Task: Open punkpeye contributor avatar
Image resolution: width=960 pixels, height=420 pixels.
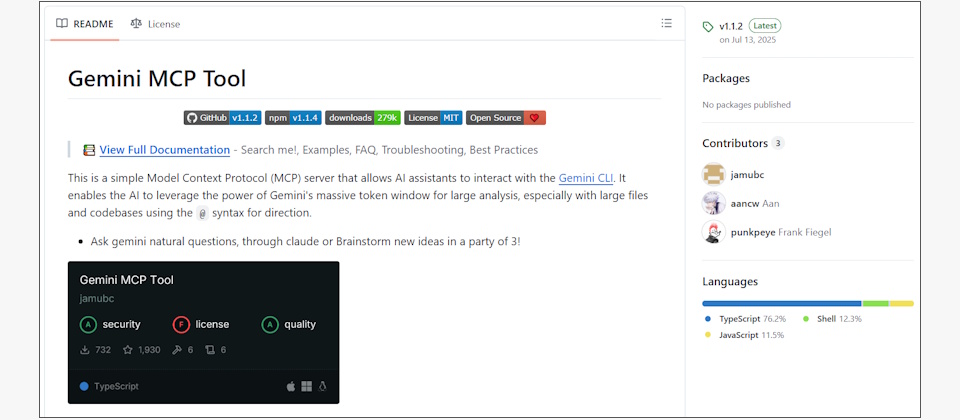Action: click(713, 232)
